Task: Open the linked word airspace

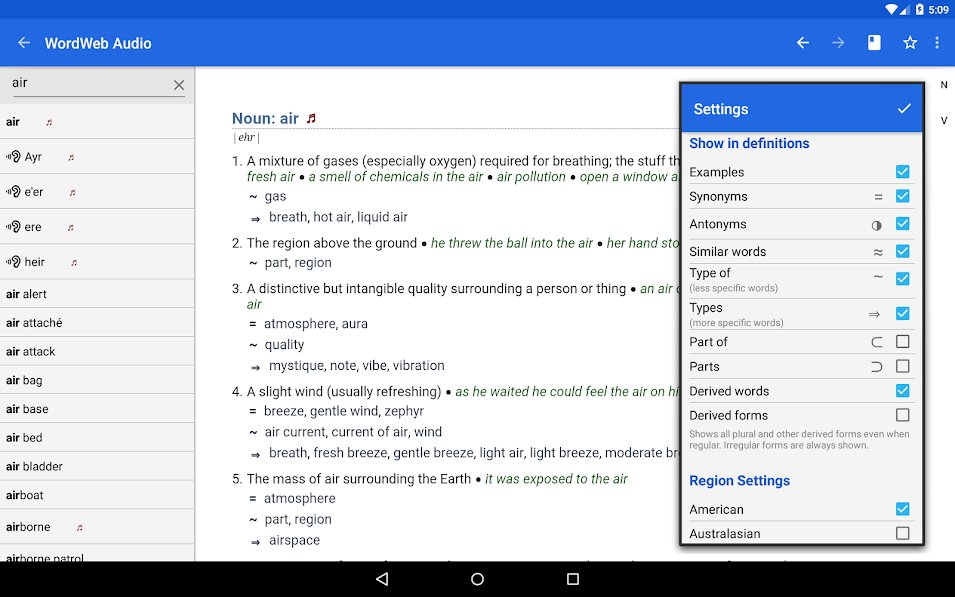Action: pos(294,540)
